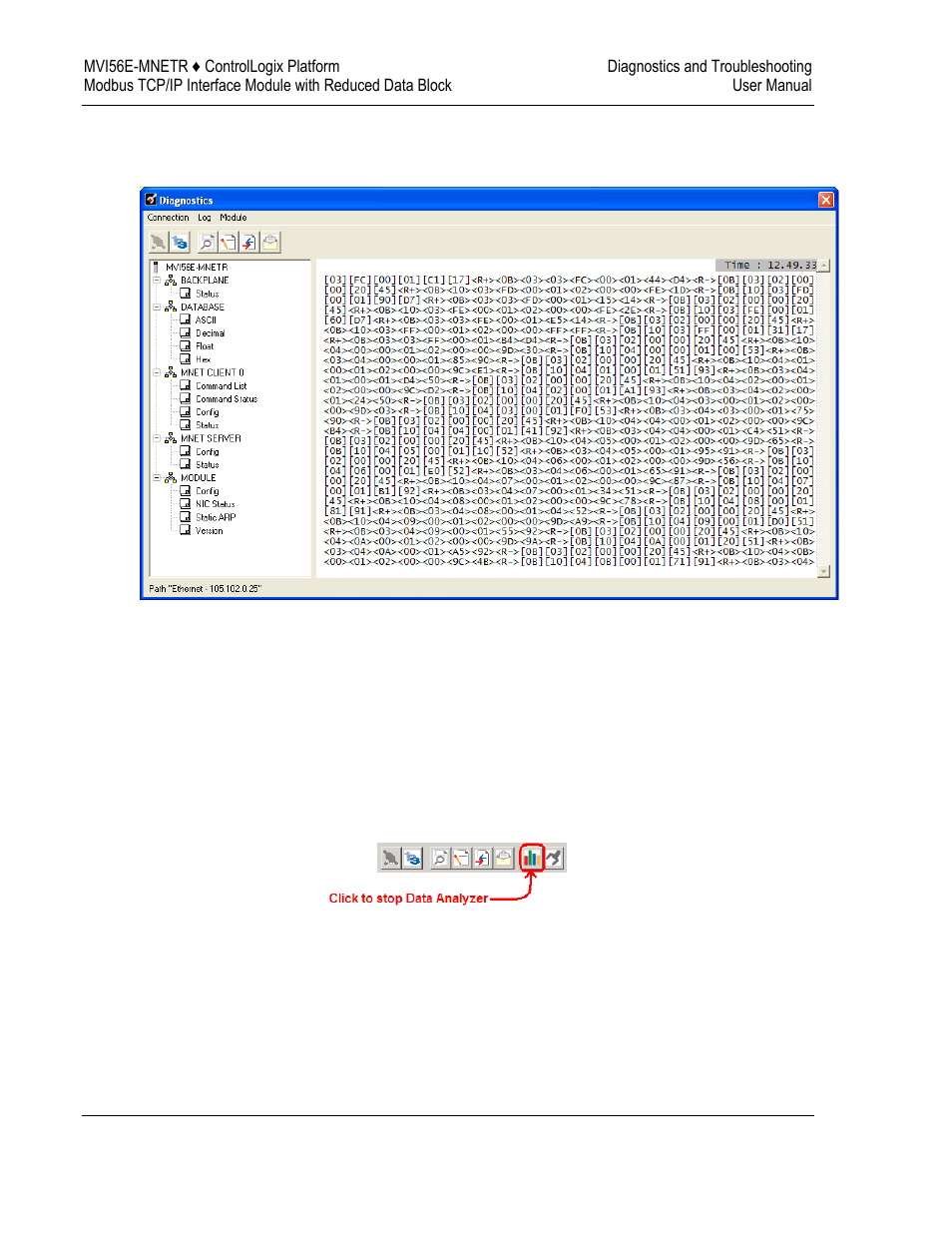Click the network icon beside MODULE
Image resolution: width=952 pixels, height=1233 pixels.
pyautogui.click(x=171, y=477)
